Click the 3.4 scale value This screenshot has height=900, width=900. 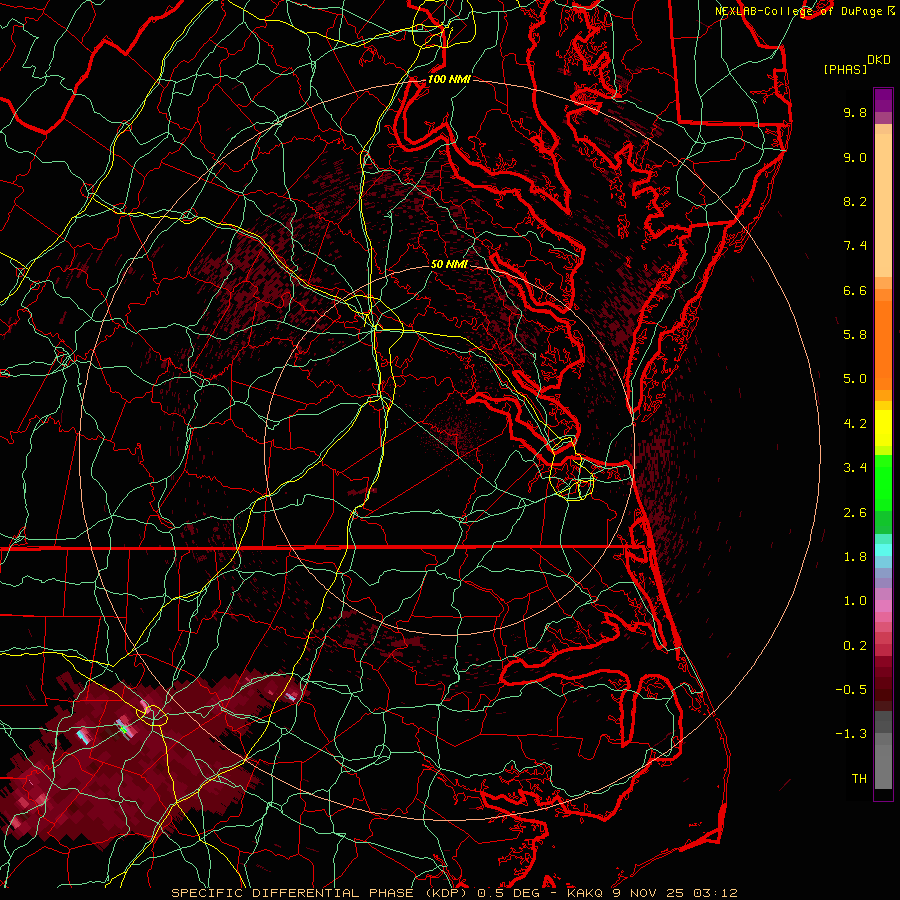click(x=855, y=468)
